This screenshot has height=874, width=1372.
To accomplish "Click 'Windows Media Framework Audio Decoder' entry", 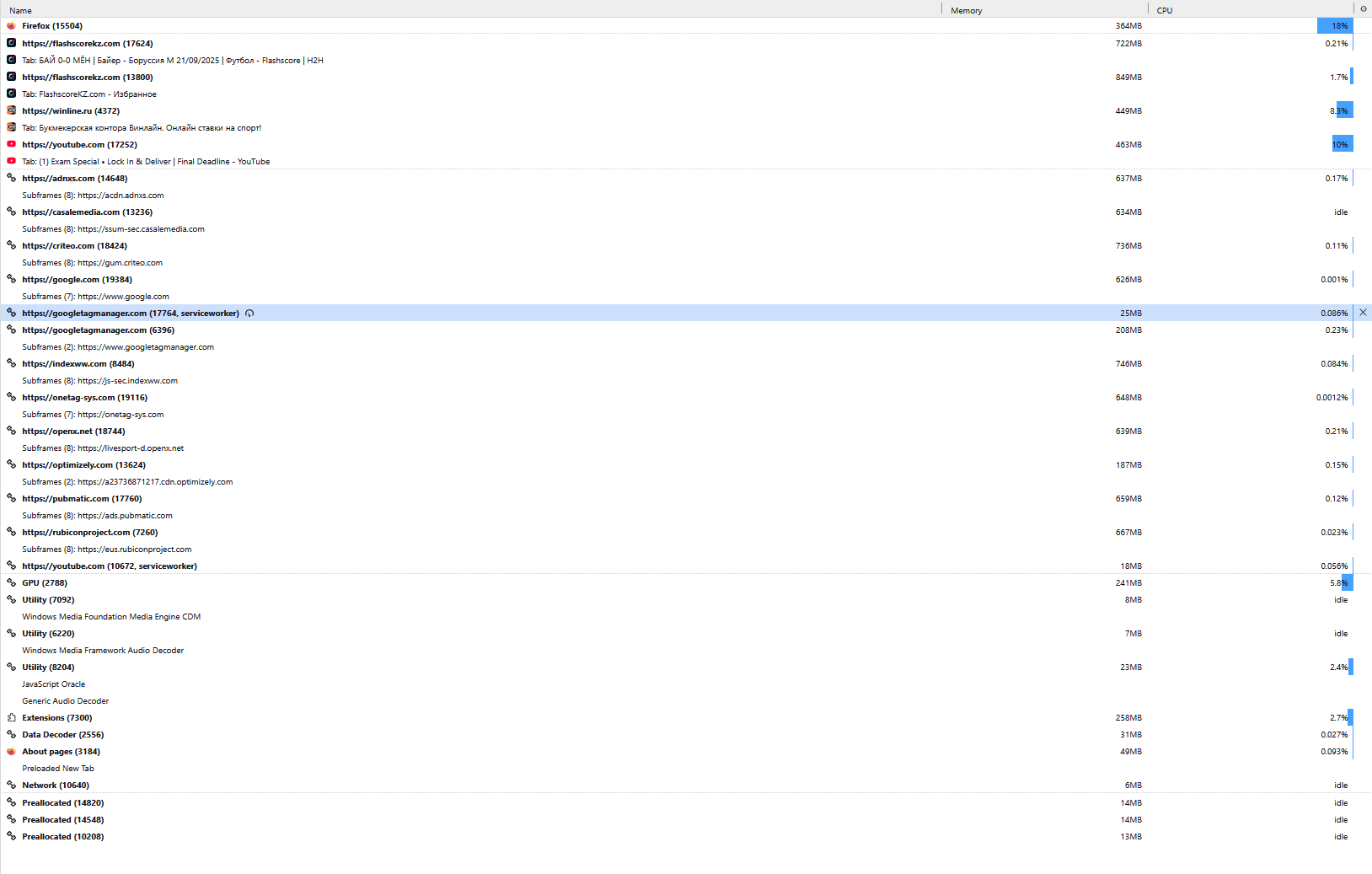I will (103, 650).
